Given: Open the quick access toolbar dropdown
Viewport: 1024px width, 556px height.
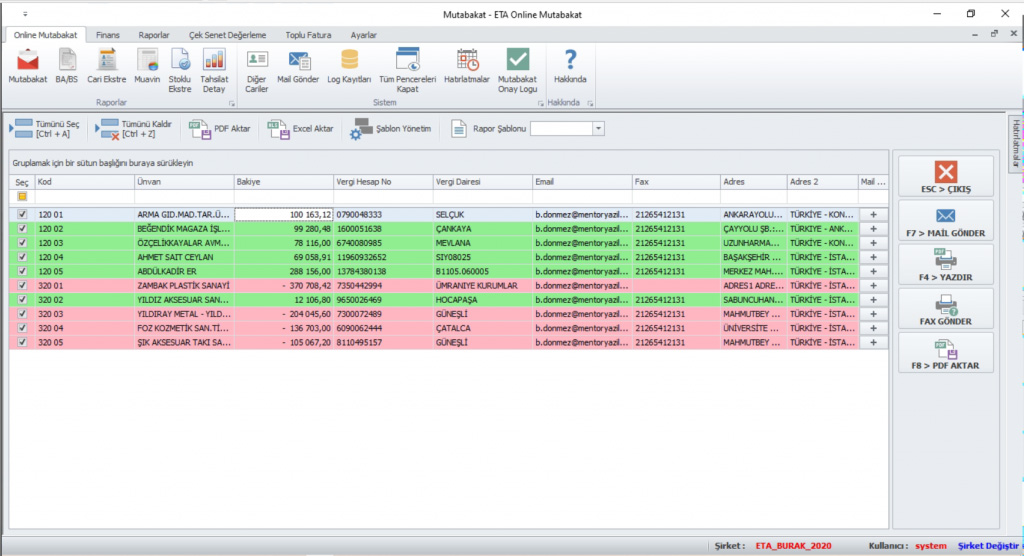Looking at the screenshot, I should pos(25,14).
